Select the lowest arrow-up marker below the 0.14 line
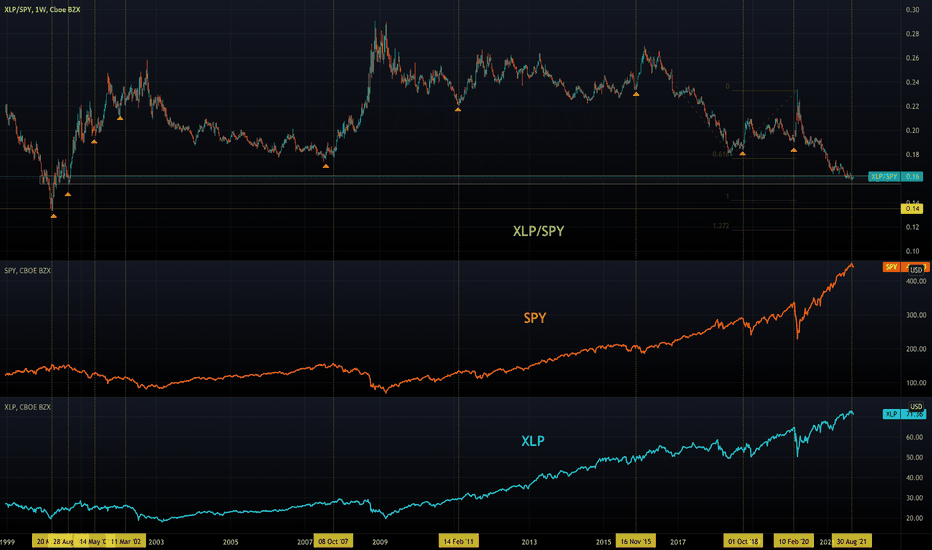 pyautogui.click(x=53, y=216)
